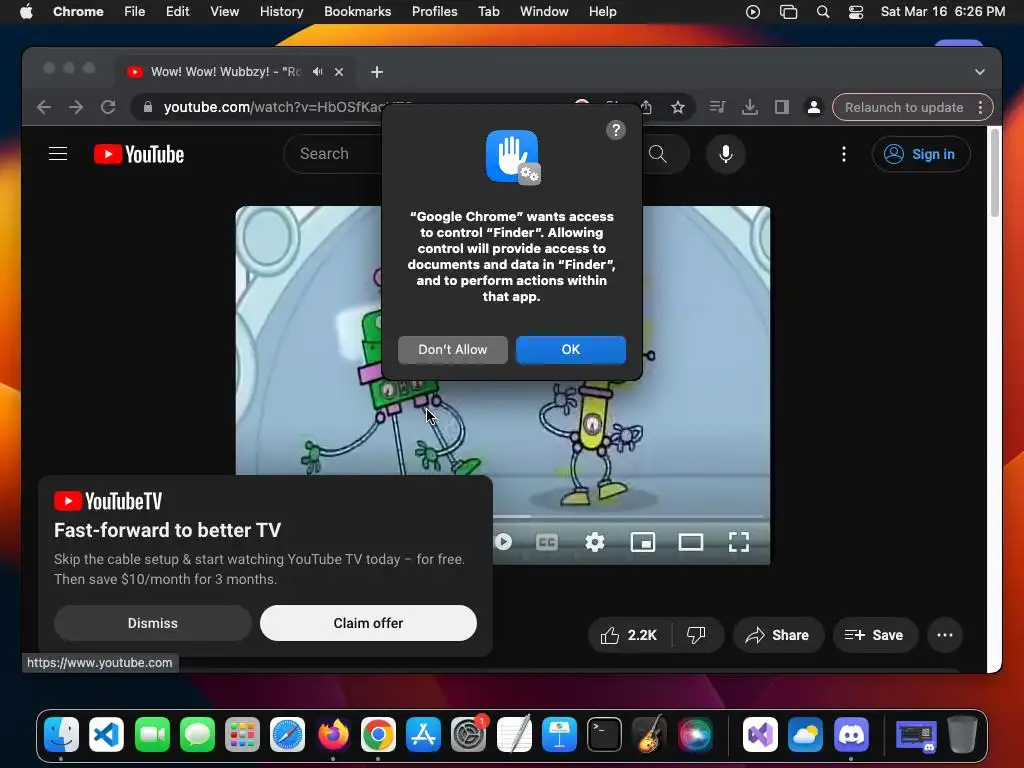1024x768 pixels.
Task: Deny access with Don't Allow button
Action: click(x=453, y=349)
